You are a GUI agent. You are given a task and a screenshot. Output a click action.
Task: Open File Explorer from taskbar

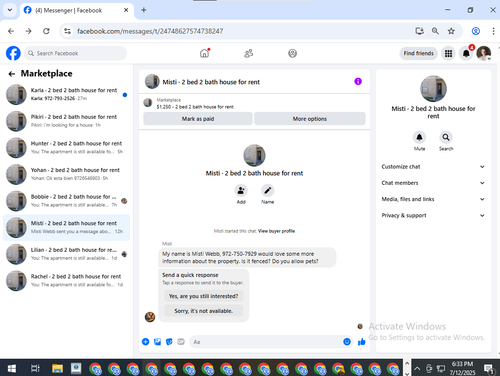57,369
